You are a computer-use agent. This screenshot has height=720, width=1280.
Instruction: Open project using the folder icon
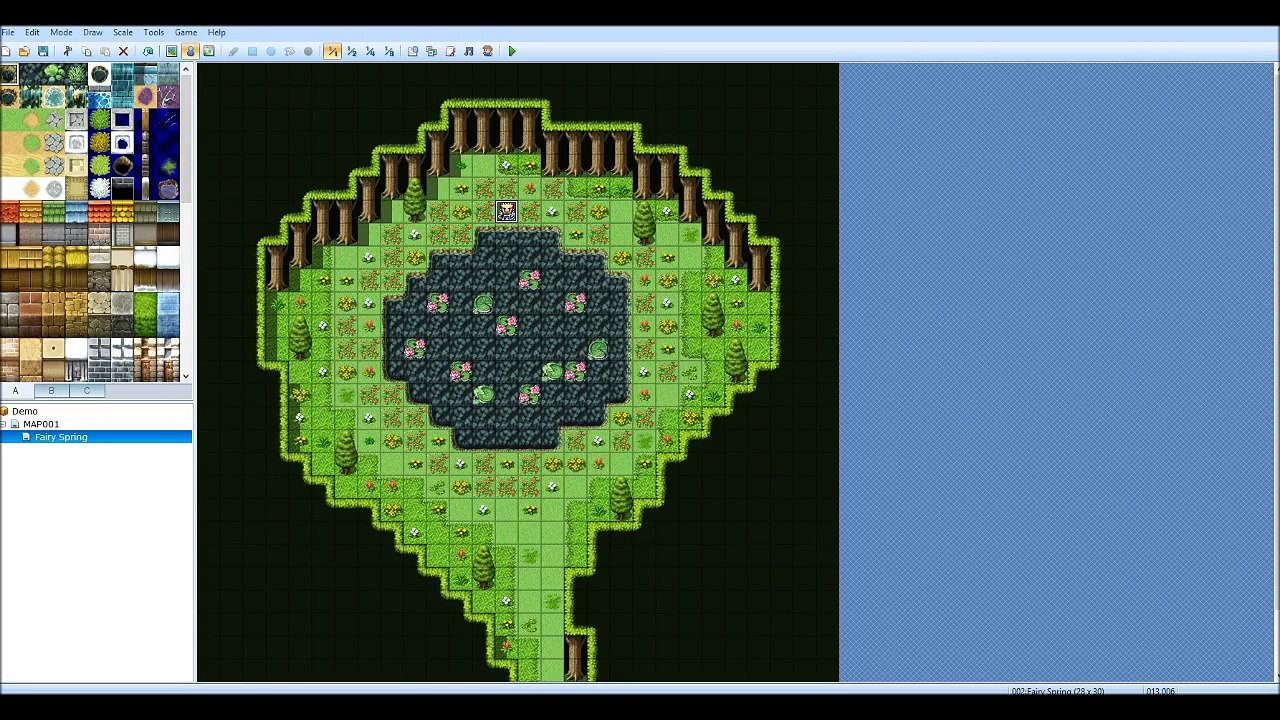(24, 51)
